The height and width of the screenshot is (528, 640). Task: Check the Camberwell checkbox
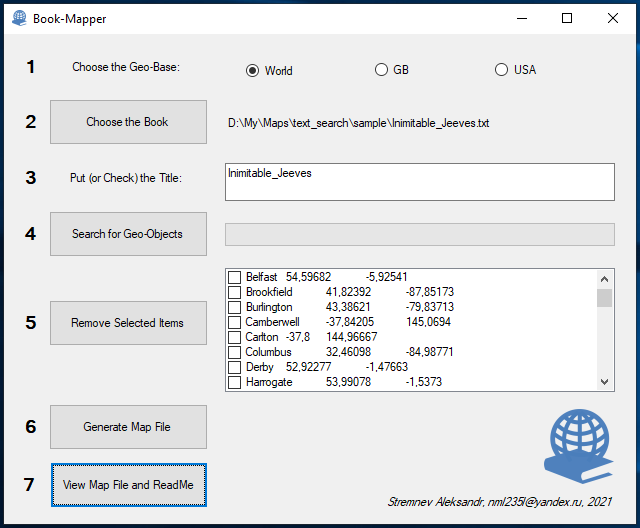(234, 322)
